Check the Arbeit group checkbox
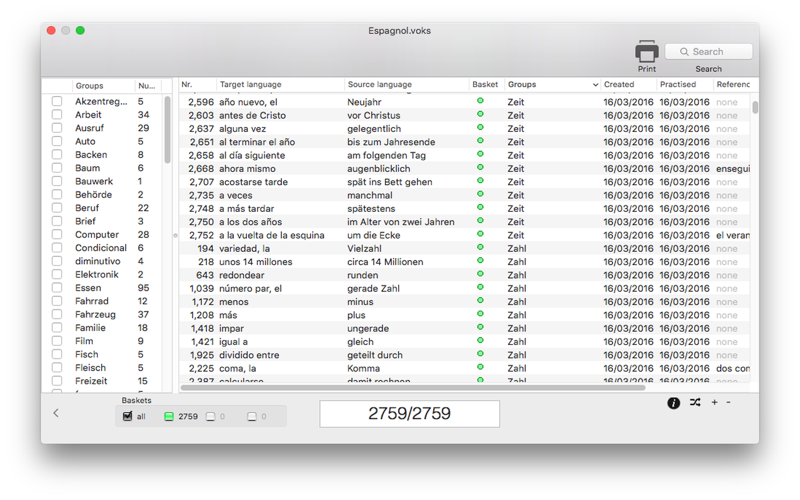Image resolution: width=800 pixels, height=500 pixels. (x=57, y=115)
